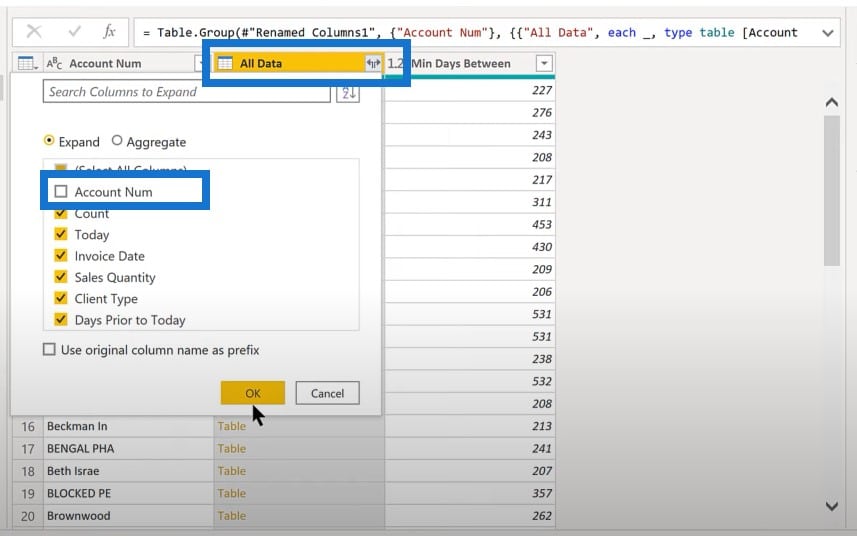This screenshot has width=857, height=536.
Task: Select the BENGAL PHA cell
Action: tap(128, 449)
